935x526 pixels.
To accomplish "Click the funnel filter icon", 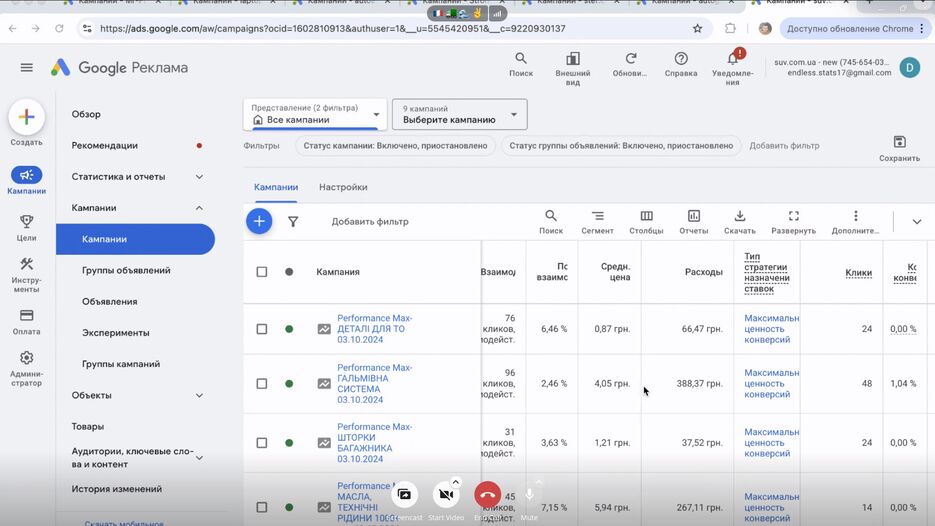I will (293, 221).
